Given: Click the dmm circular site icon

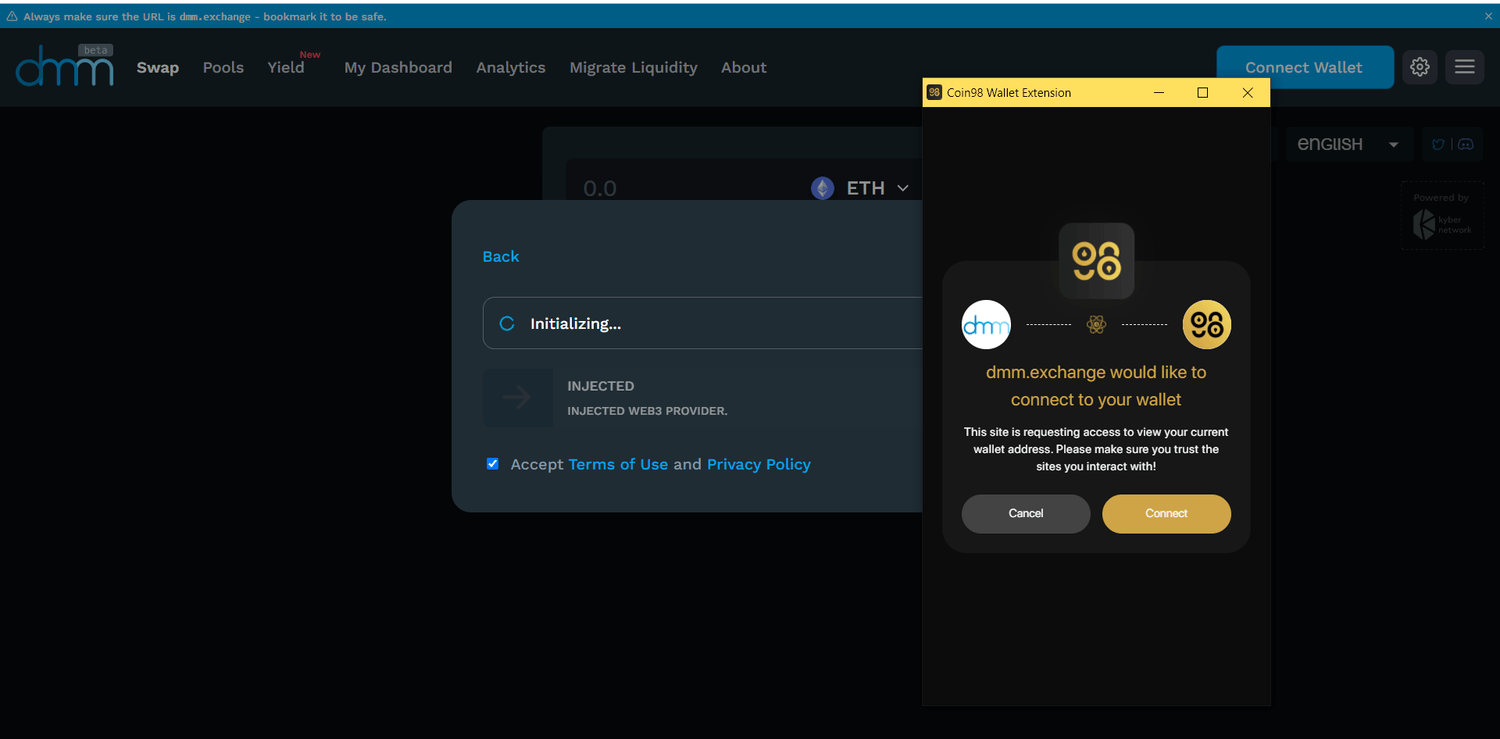Looking at the screenshot, I should tap(986, 325).
